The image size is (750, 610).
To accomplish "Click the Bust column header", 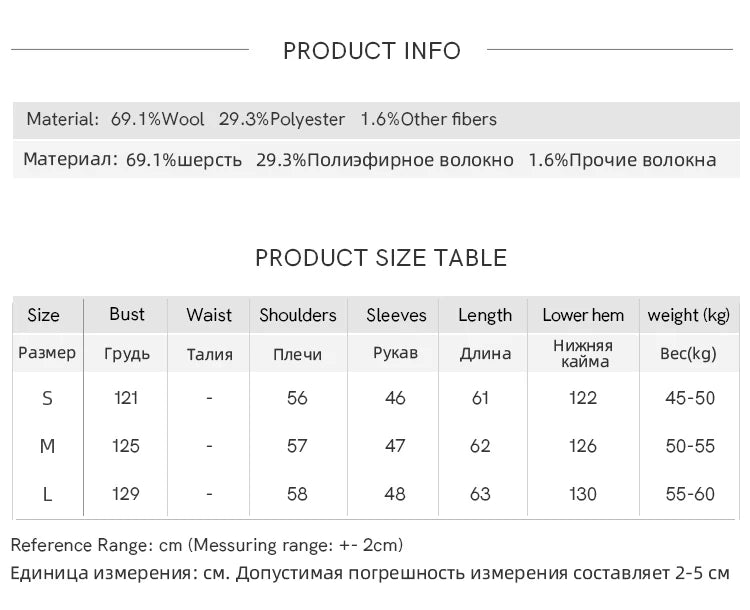I will click(127, 314).
